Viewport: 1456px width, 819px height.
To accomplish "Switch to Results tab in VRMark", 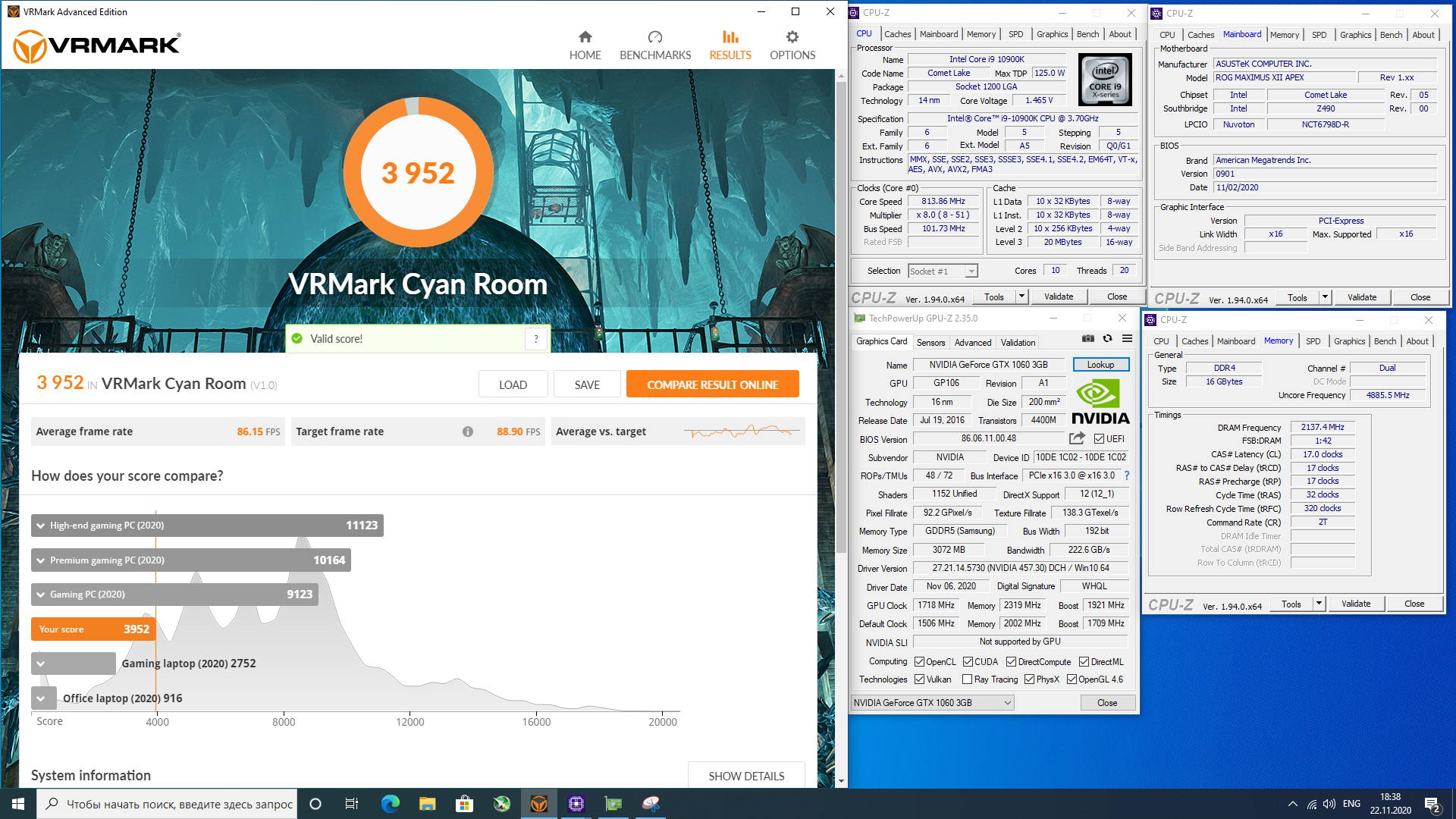I will click(730, 45).
